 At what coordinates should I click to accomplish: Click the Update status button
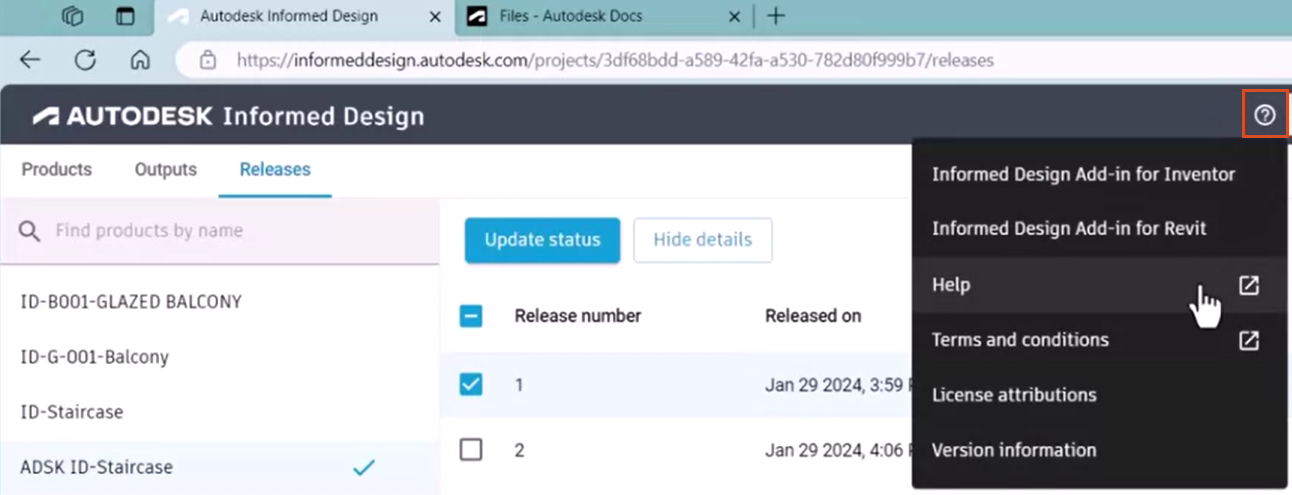click(x=542, y=240)
